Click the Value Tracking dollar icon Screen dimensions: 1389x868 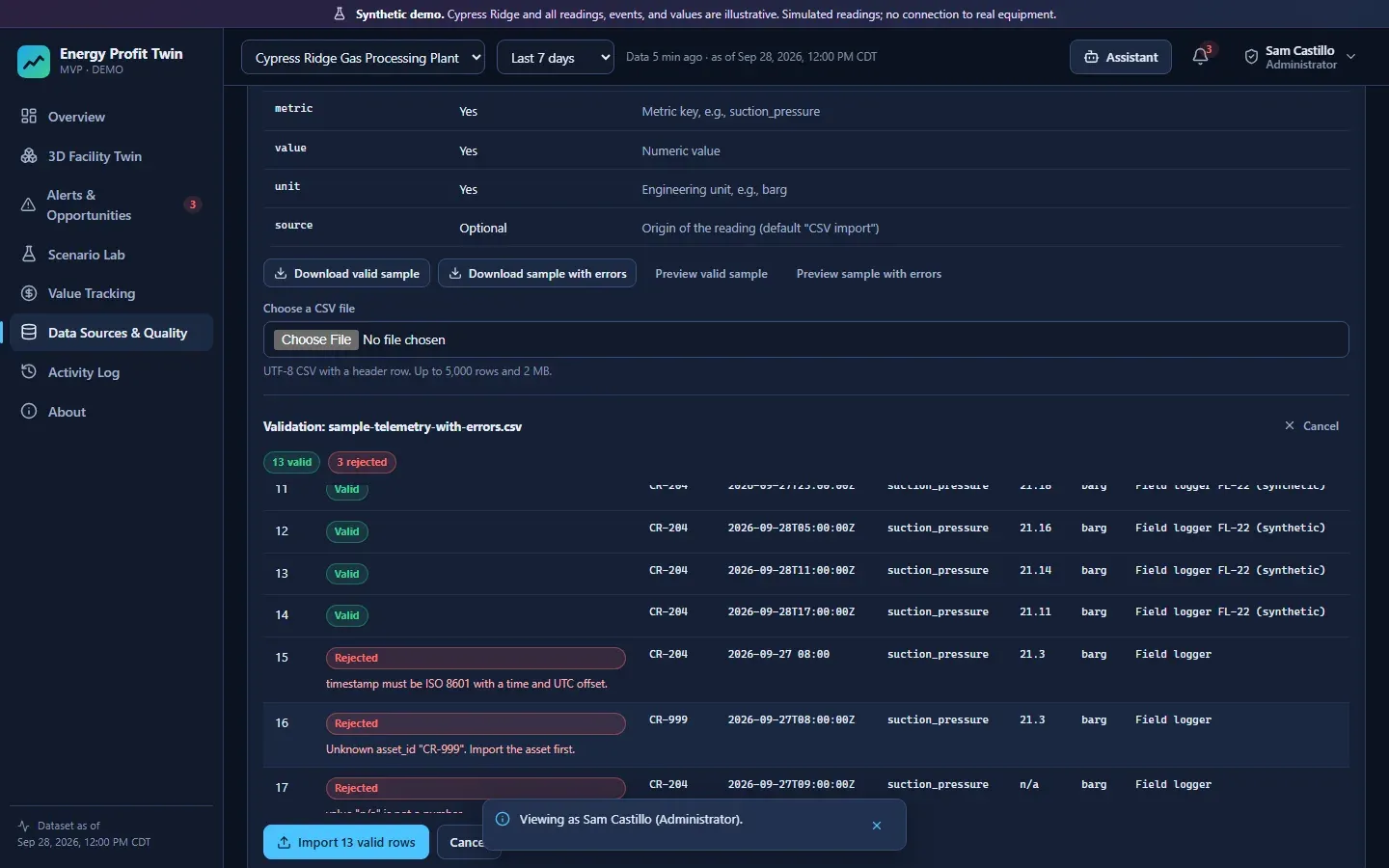(x=29, y=293)
